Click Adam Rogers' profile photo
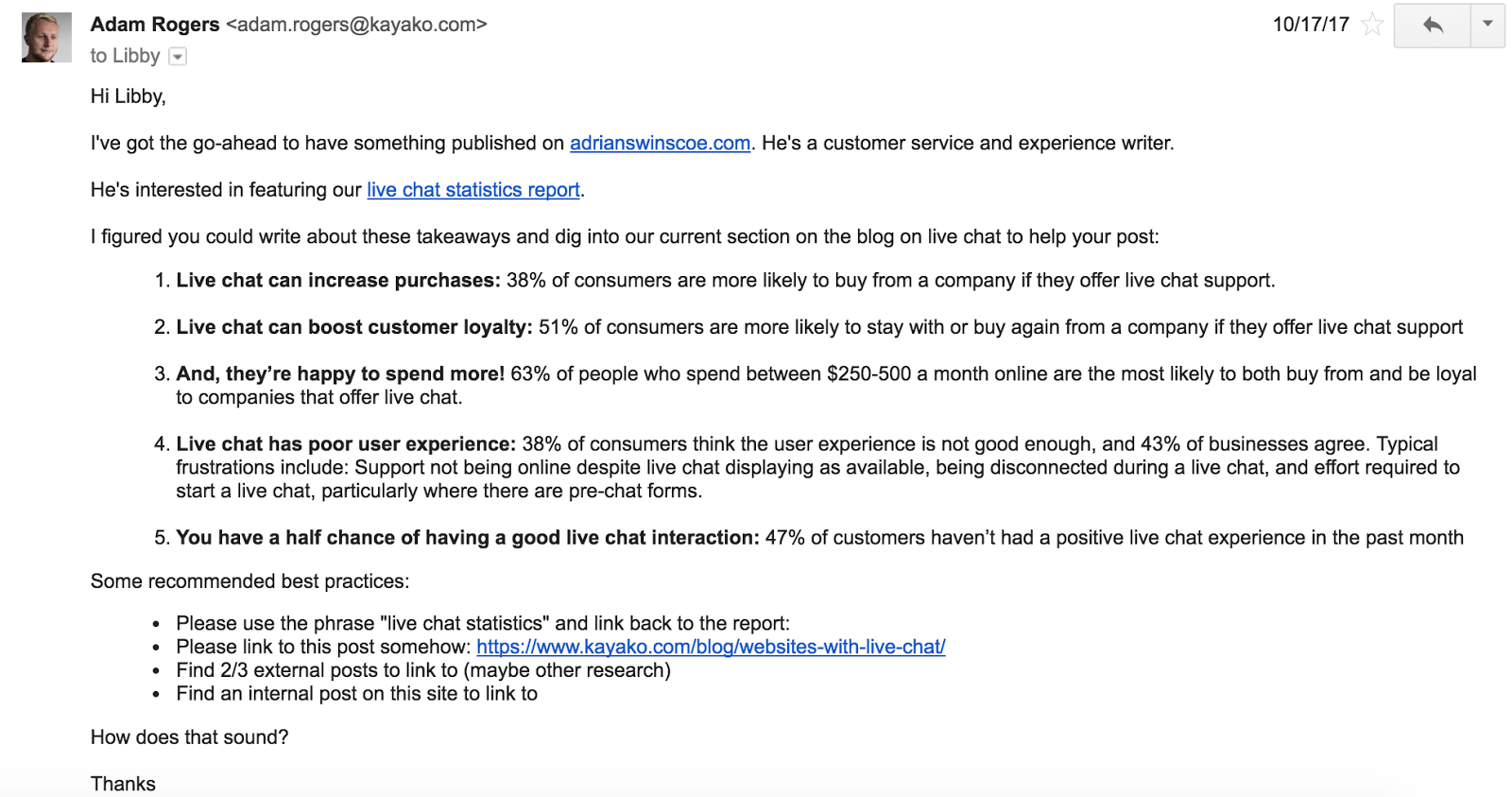1512x797 pixels. click(x=46, y=38)
